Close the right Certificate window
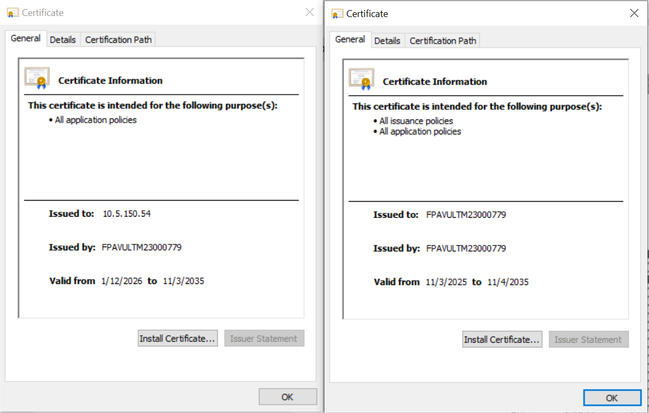 634,14
